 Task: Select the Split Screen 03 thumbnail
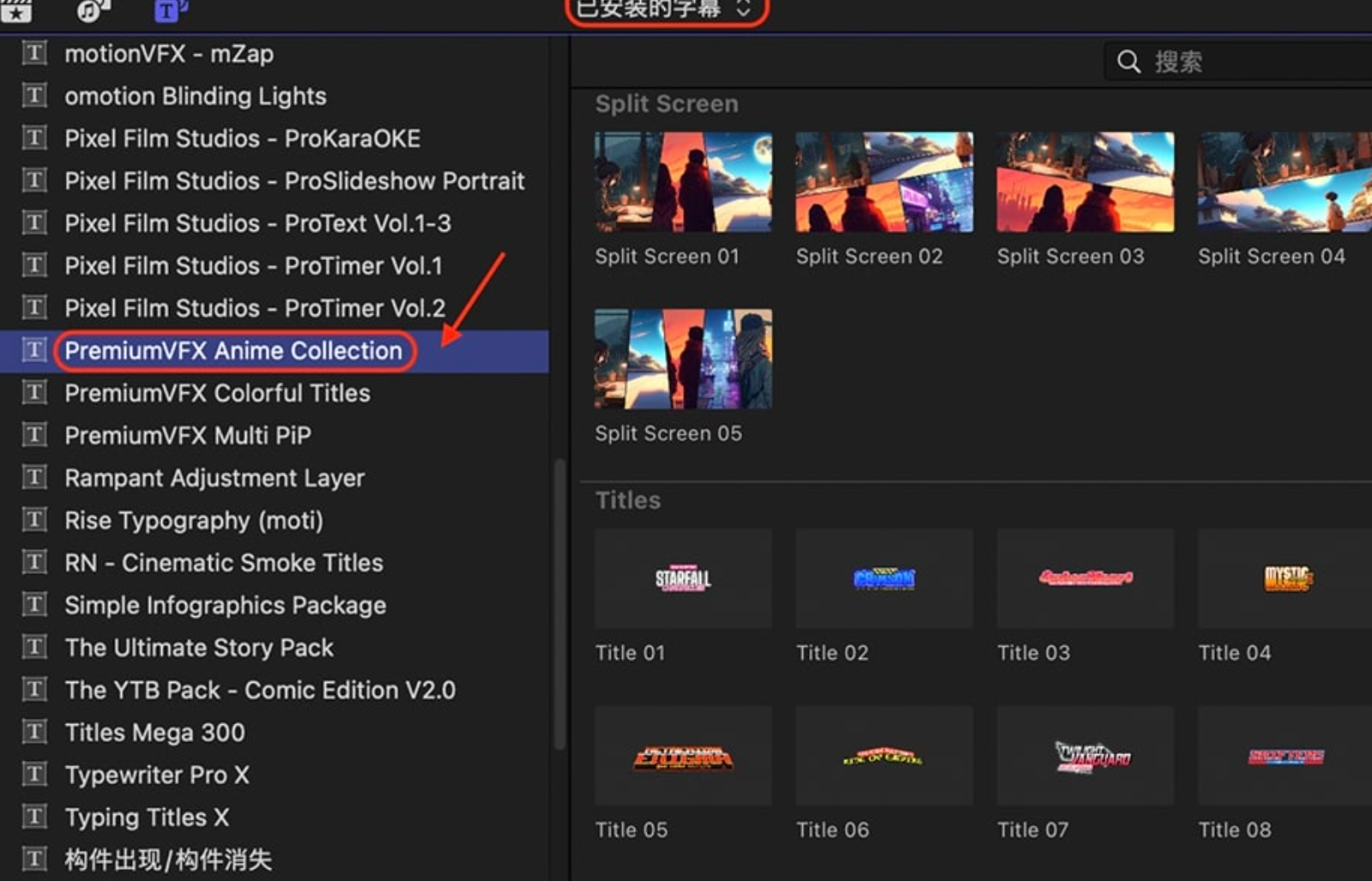click(x=1085, y=182)
